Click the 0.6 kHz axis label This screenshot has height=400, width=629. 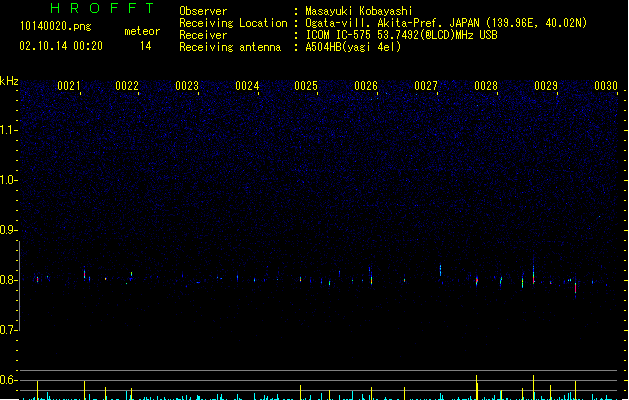click(x=8, y=380)
